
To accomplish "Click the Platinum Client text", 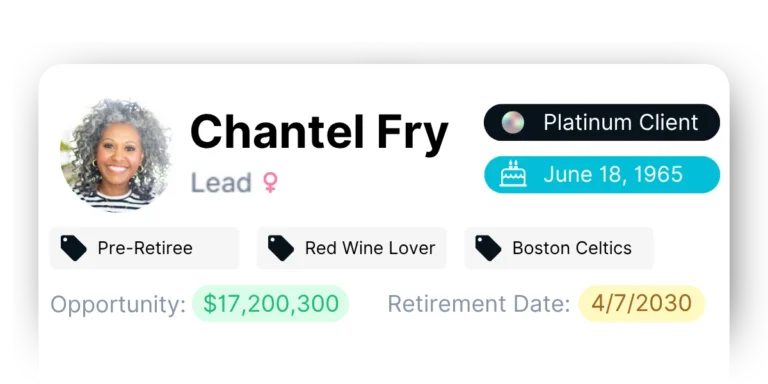I will (x=621, y=122).
